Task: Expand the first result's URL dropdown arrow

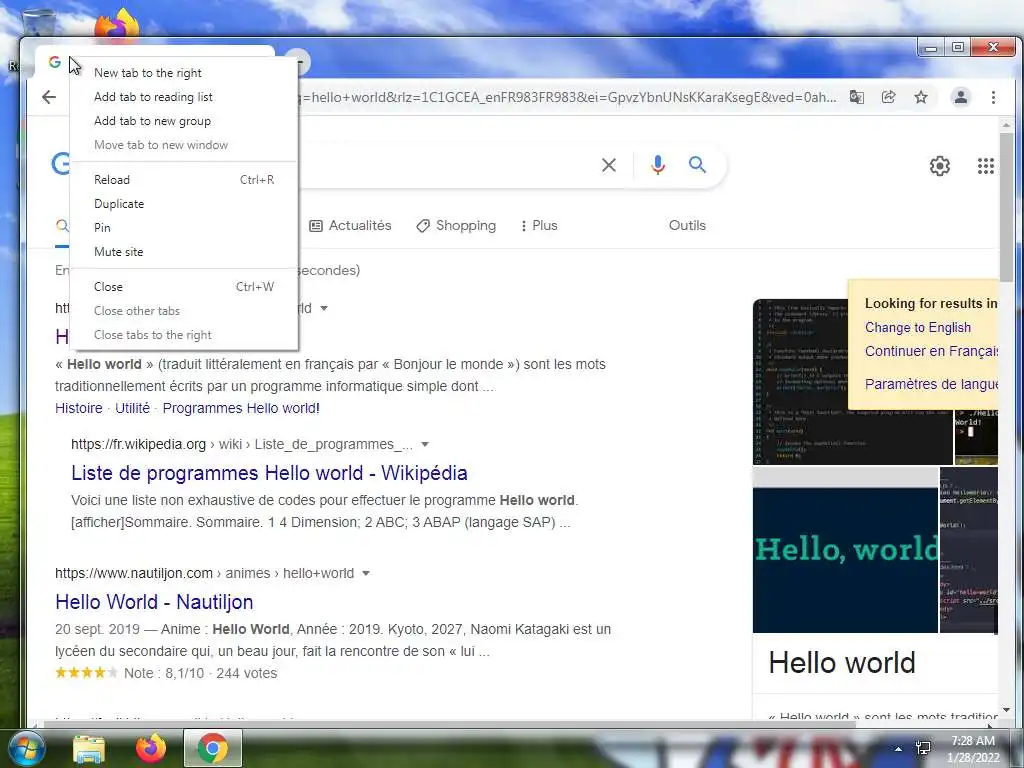Action: 324,308
